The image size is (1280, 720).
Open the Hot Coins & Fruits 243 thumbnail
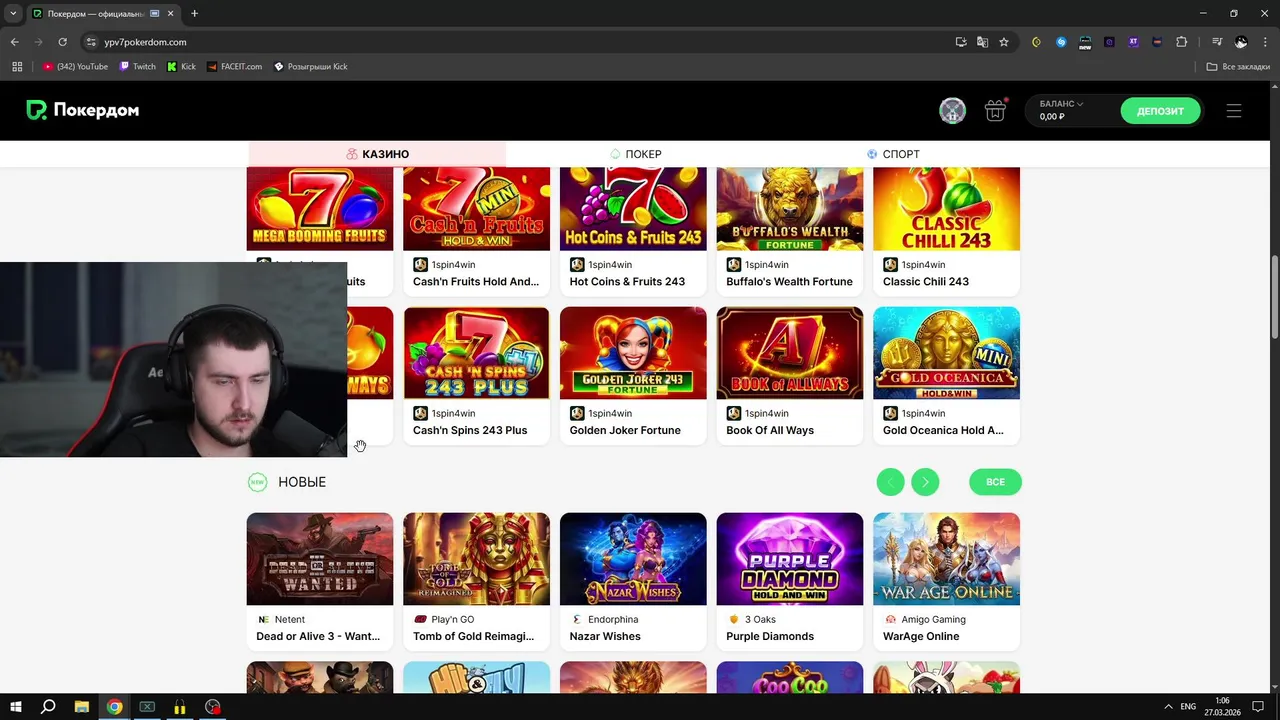click(x=633, y=208)
